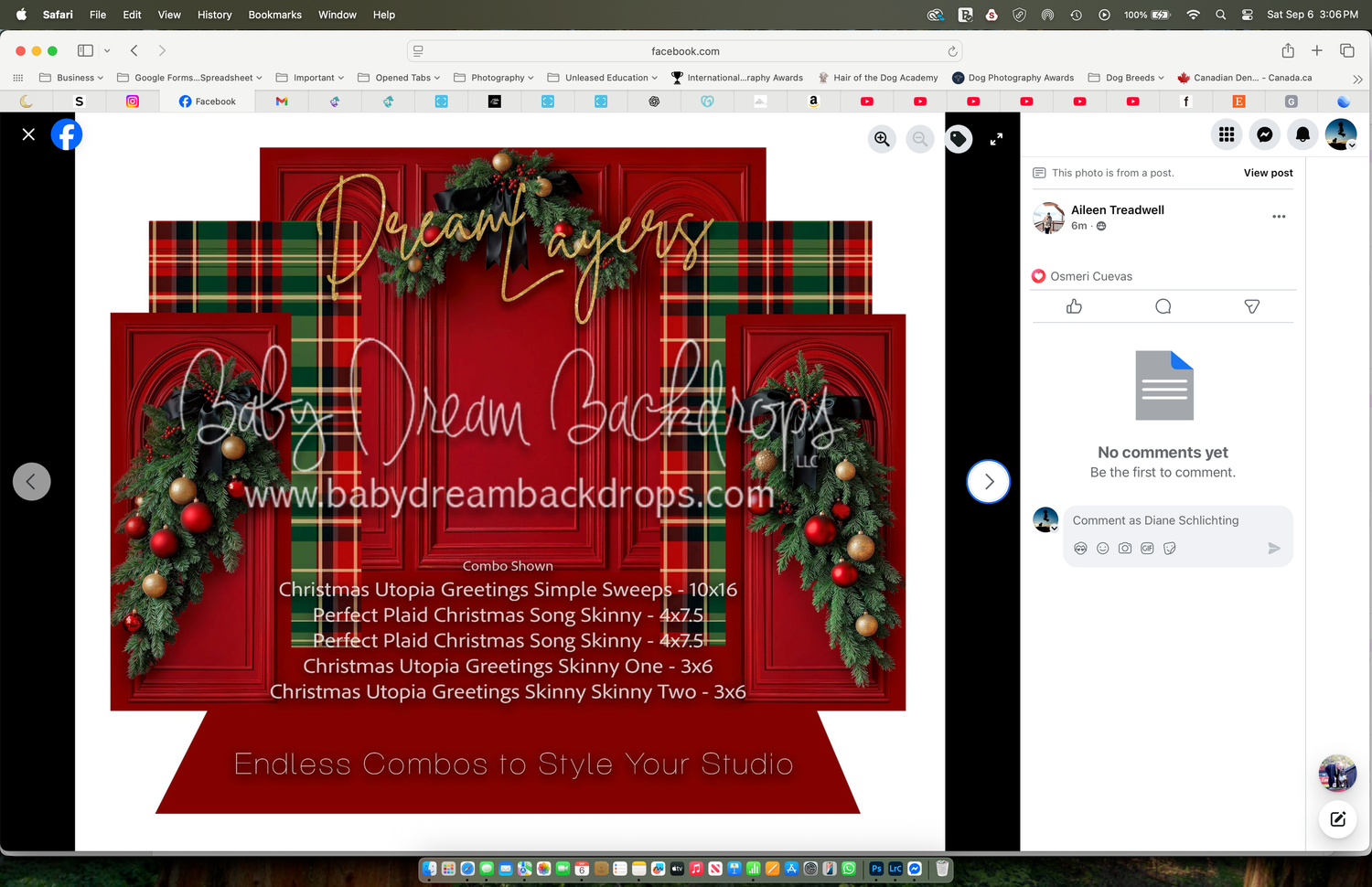Image resolution: width=1372 pixels, height=887 pixels.
Task: Insert an avatar sticker in comment
Action: coord(1080,549)
